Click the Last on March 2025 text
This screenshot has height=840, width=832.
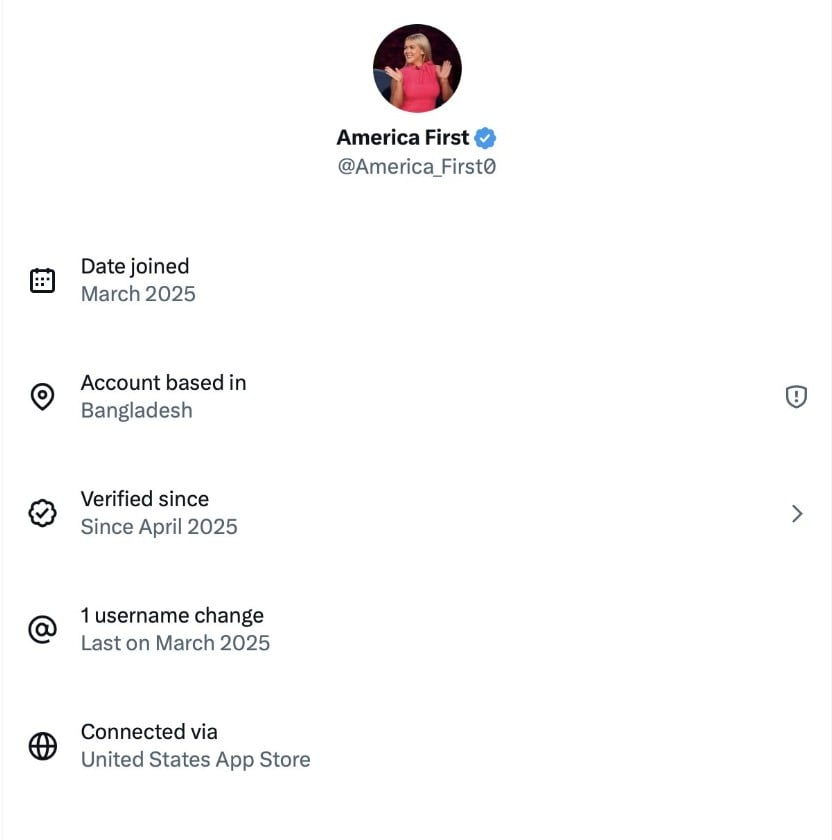point(175,643)
